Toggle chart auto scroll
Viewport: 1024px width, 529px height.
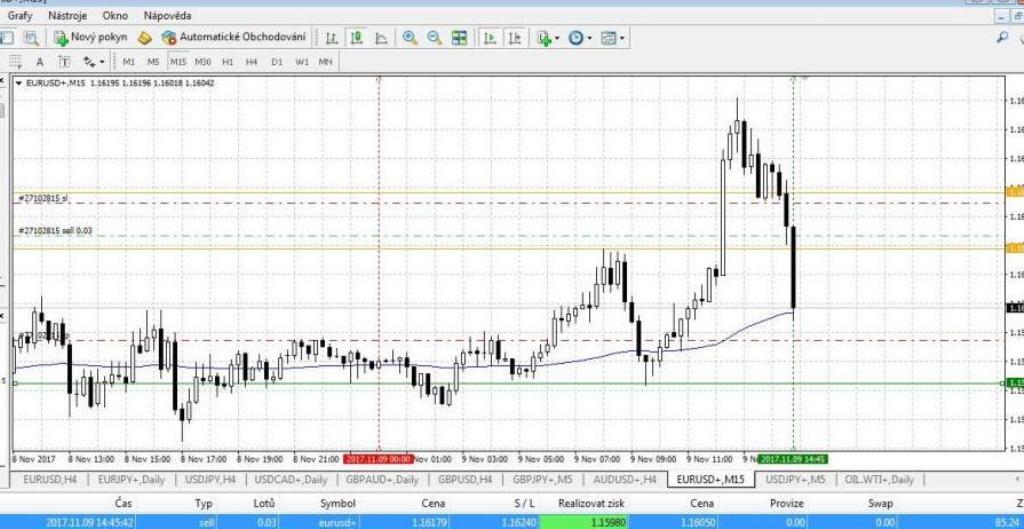tap(489, 38)
